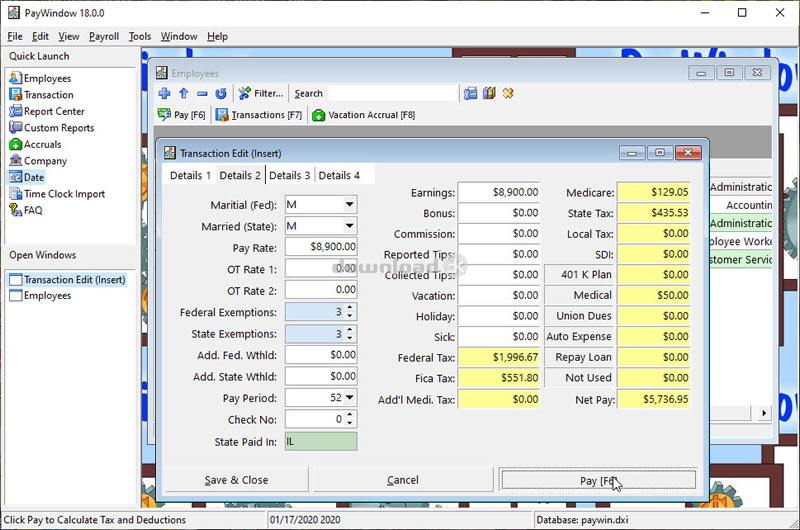Viewport: 800px width, 530px height.
Task: Click the OT Rate 1 field
Action: tap(321, 268)
